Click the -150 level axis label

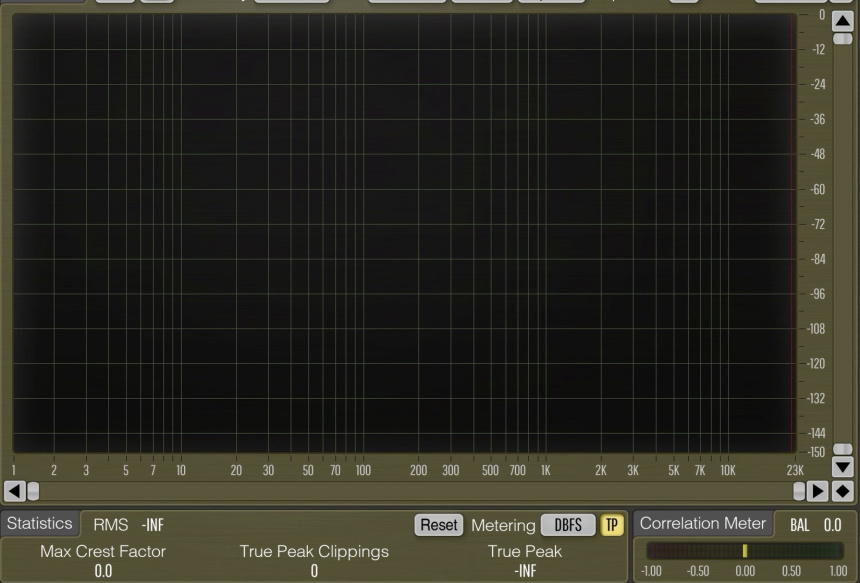click(816, 452)
